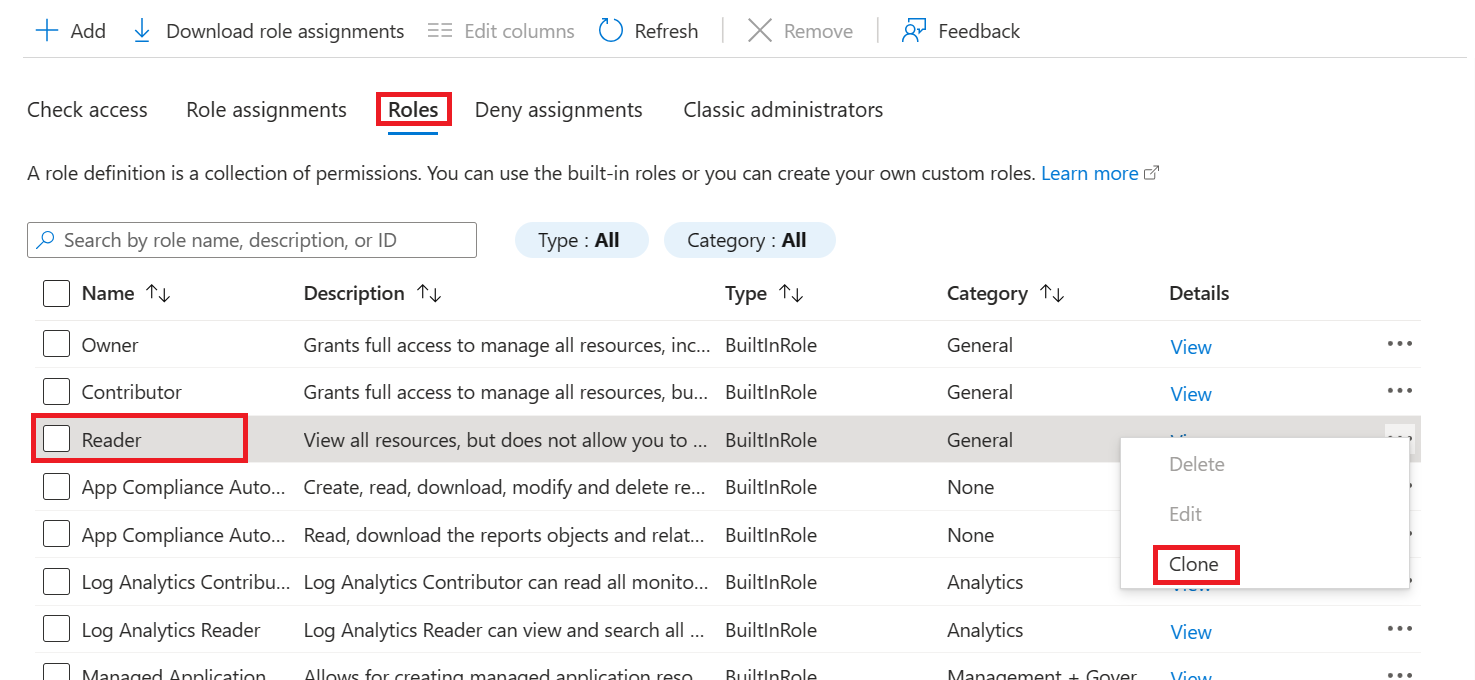1475x680 pixels.
Task: Sort roles by Name column arrows
Action: [x=158, y=294]
